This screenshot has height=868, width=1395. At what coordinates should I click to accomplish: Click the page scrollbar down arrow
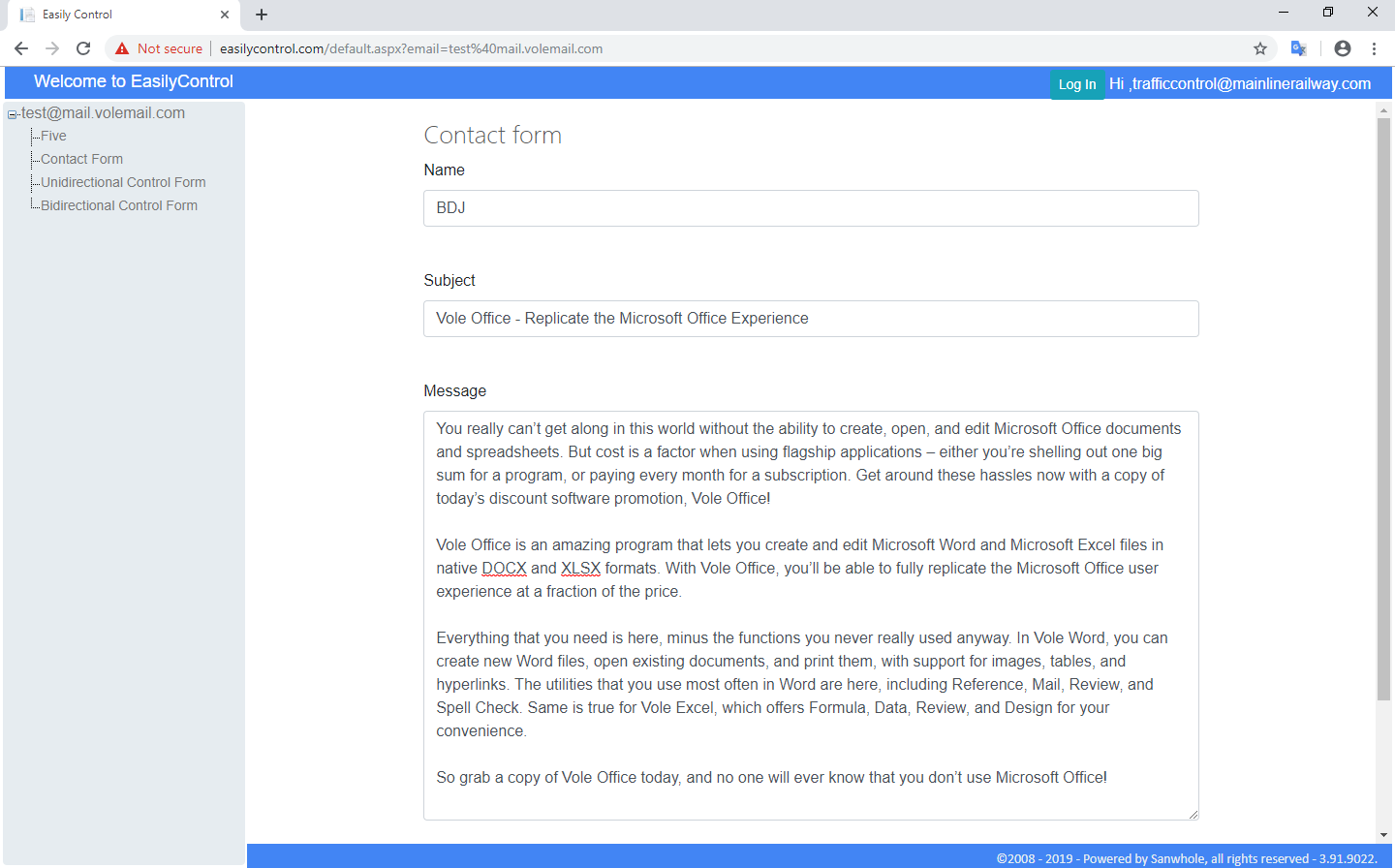[1383, 835]
